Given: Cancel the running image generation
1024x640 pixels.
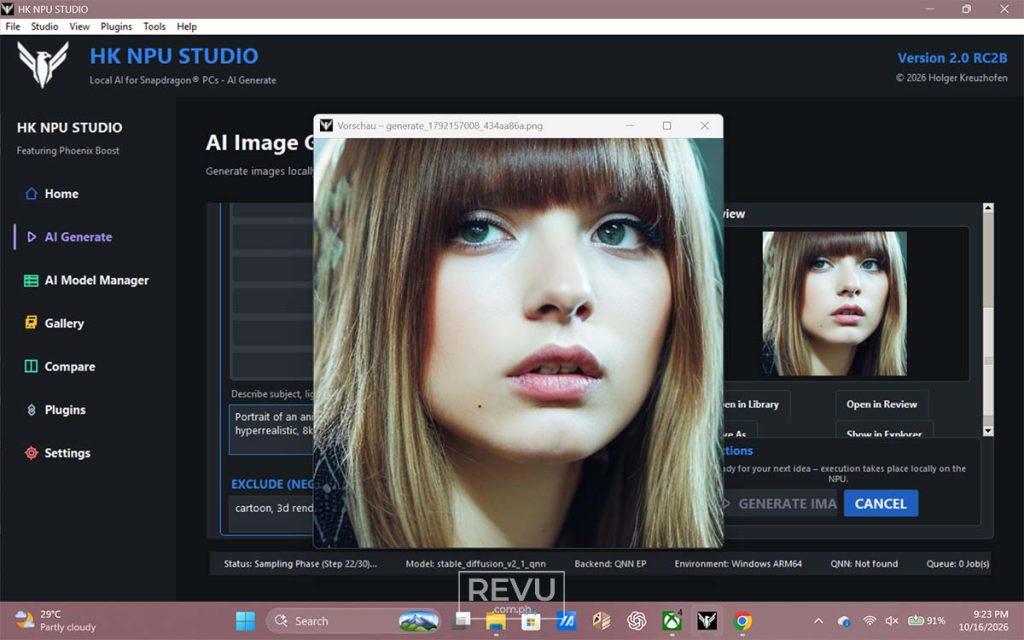Looking at the screenshot, I should [x=880, y=504].
